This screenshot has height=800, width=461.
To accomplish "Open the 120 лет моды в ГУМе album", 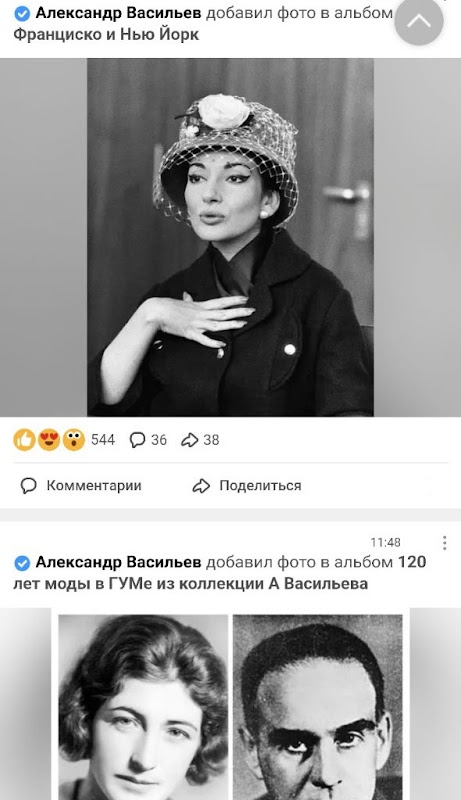I will click(219, 573).
